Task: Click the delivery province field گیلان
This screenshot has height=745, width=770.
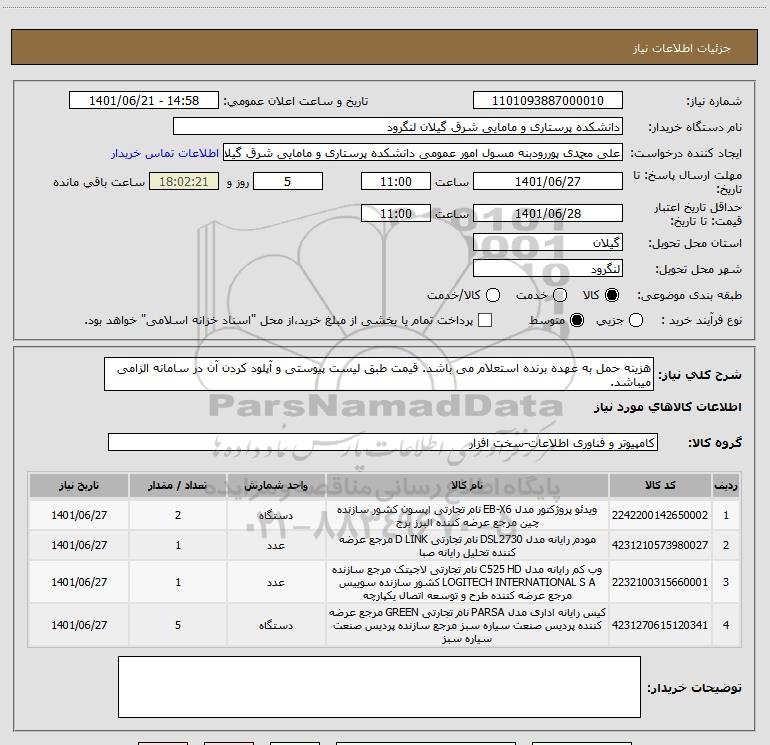Action: pyautogui.click(x=548, y=242)
